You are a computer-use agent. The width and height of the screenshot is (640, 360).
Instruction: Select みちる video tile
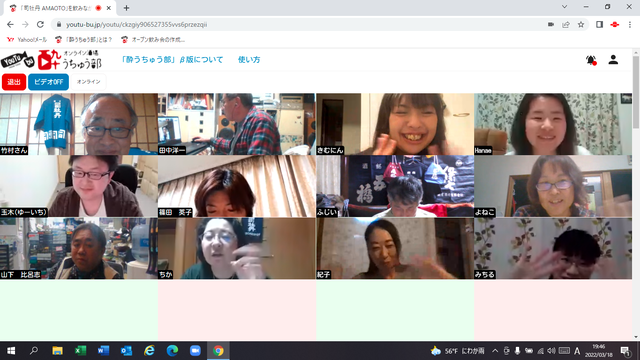click(553, 248)
